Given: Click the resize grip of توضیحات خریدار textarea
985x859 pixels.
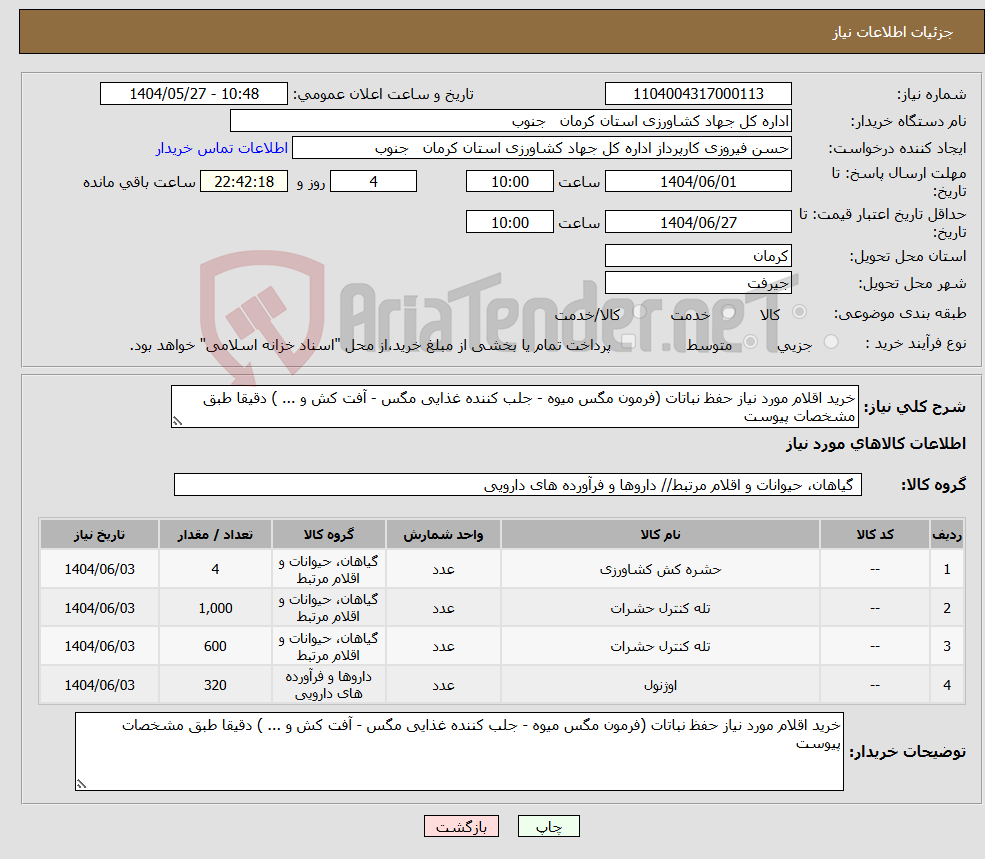Looking at the screenshot, I should point(80,781).
